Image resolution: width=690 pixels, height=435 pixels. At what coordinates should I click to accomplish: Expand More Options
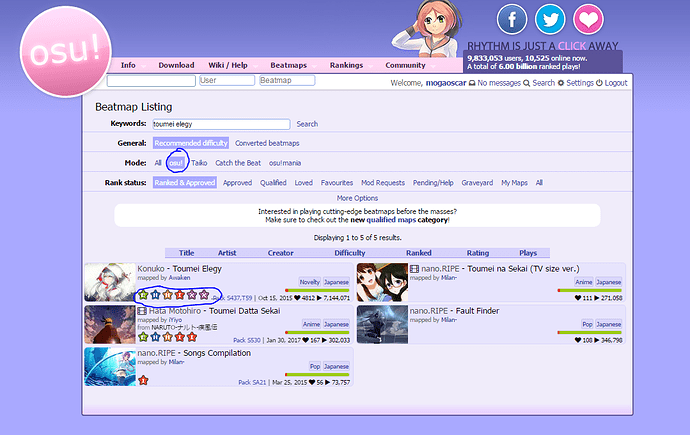[357, 198]
